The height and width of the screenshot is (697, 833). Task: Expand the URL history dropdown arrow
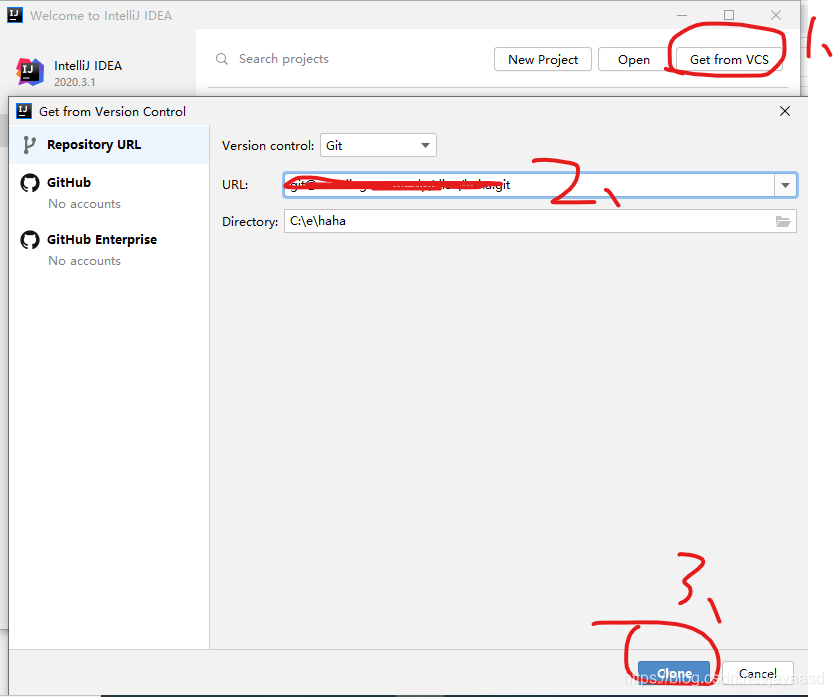(785, 185)
